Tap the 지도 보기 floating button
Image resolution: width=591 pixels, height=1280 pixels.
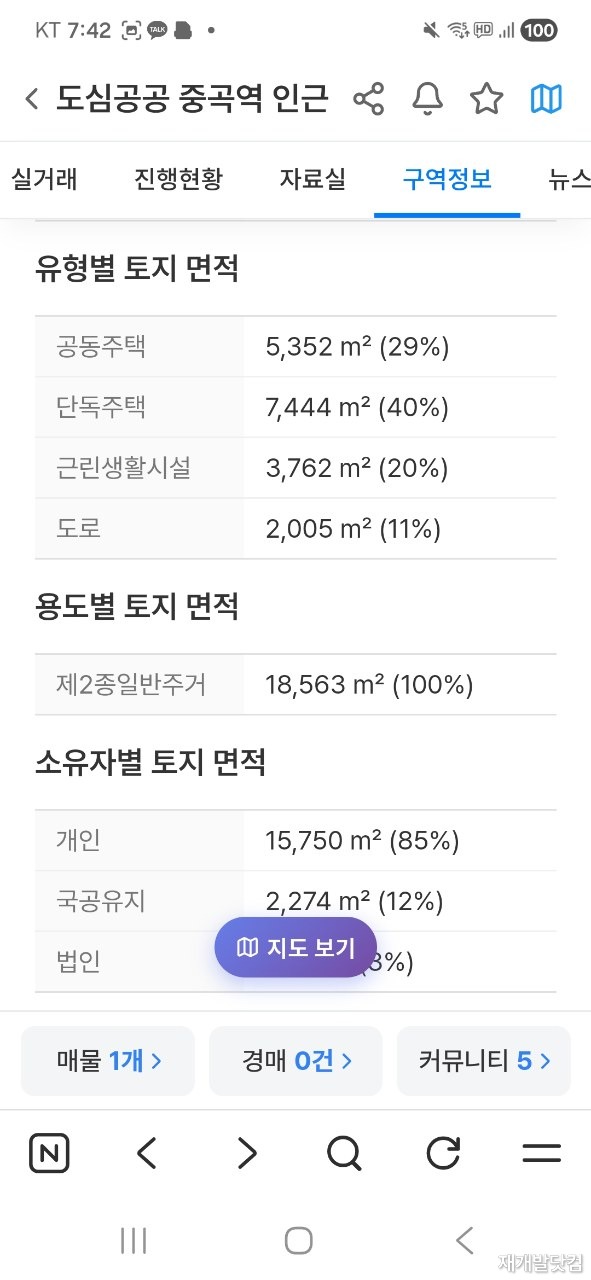click(x=296, y=947)
